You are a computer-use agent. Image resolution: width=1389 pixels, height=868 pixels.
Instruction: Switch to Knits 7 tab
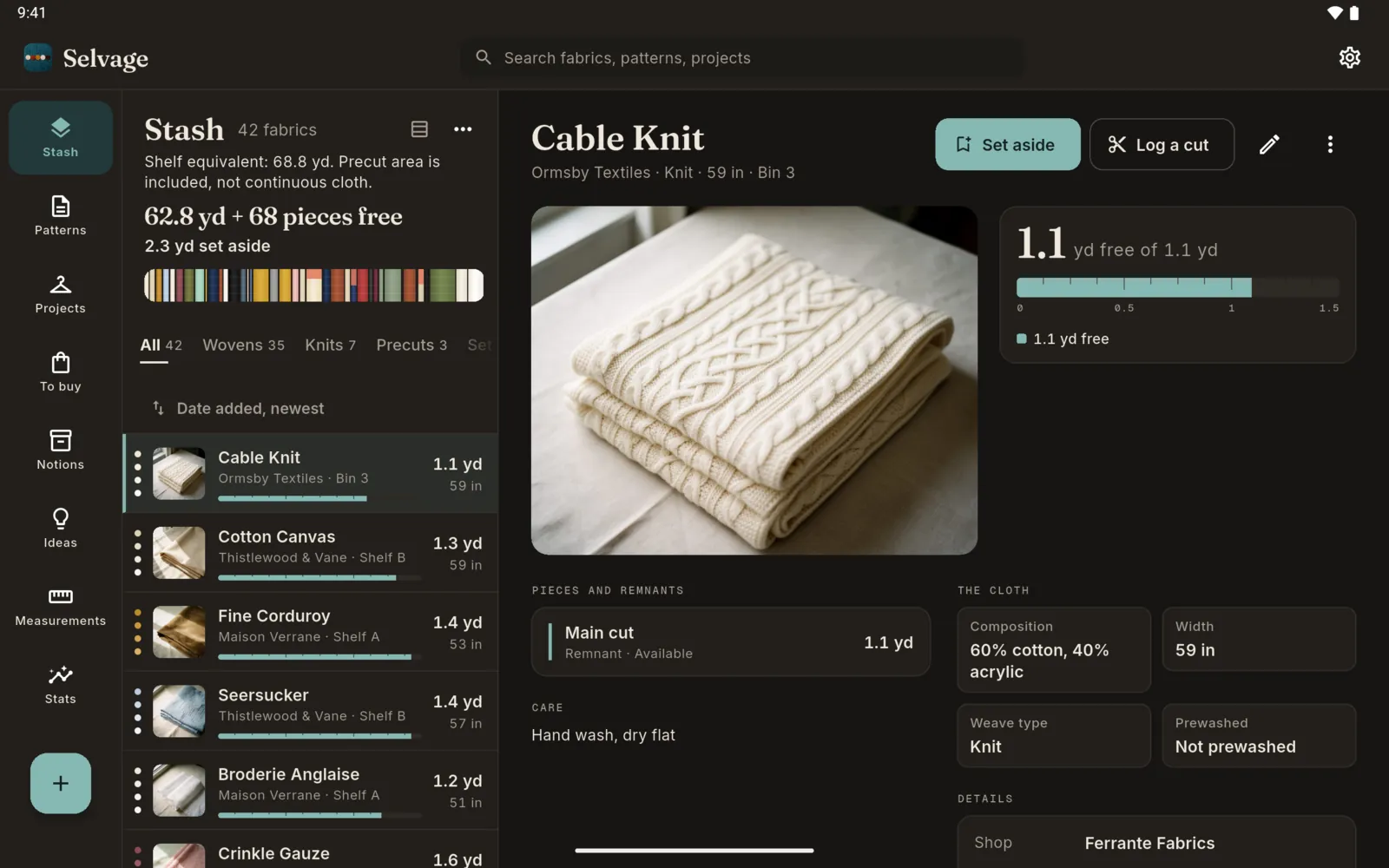click(x=330, y=345)
